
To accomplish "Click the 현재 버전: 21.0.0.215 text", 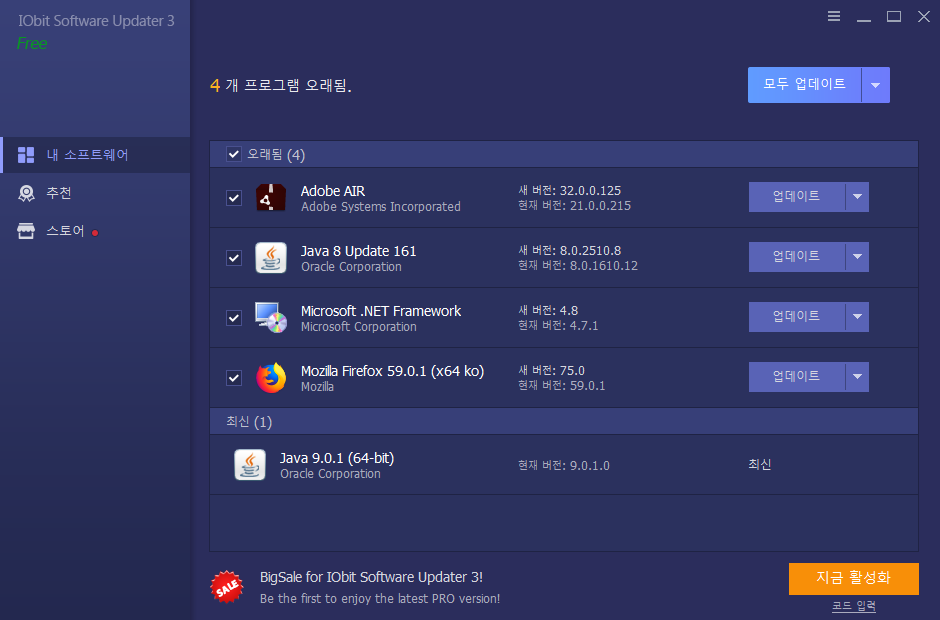I will pyautogui.click(x=574, y=206).
